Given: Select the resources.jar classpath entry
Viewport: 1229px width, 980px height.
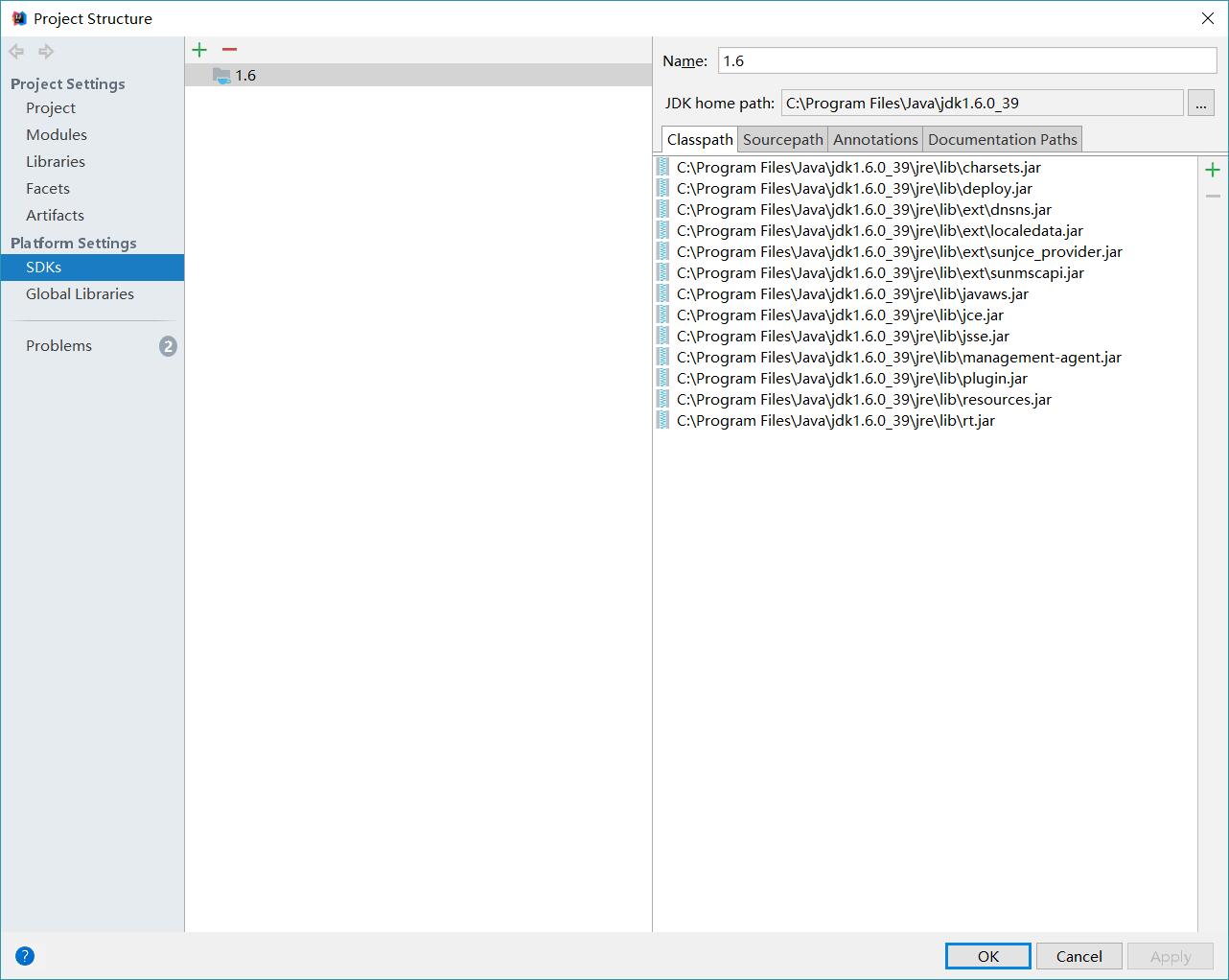Looking at the screenshot, I should 925,399.
